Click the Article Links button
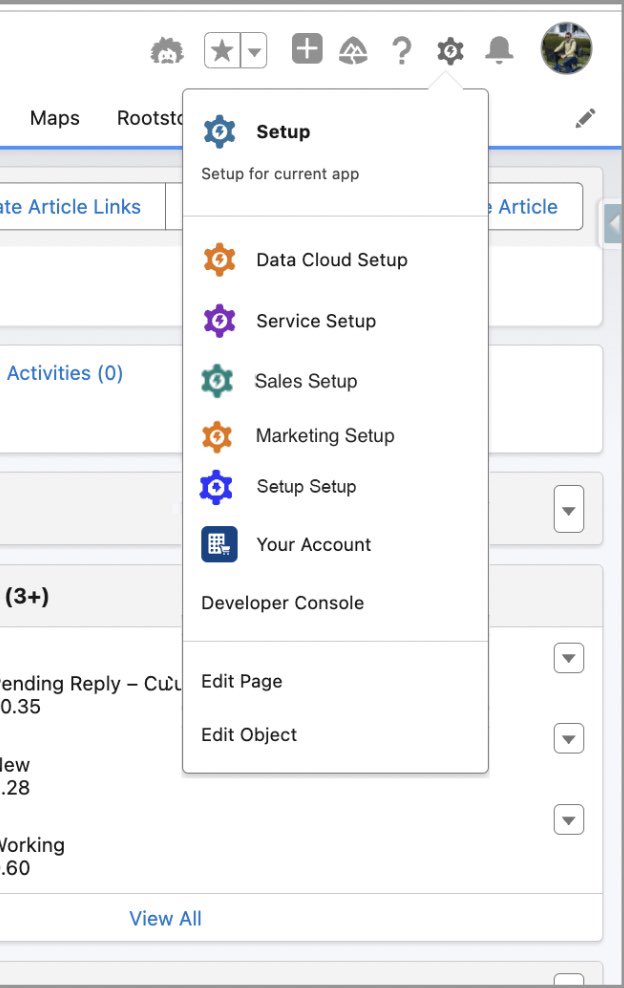 pos(83,206)
